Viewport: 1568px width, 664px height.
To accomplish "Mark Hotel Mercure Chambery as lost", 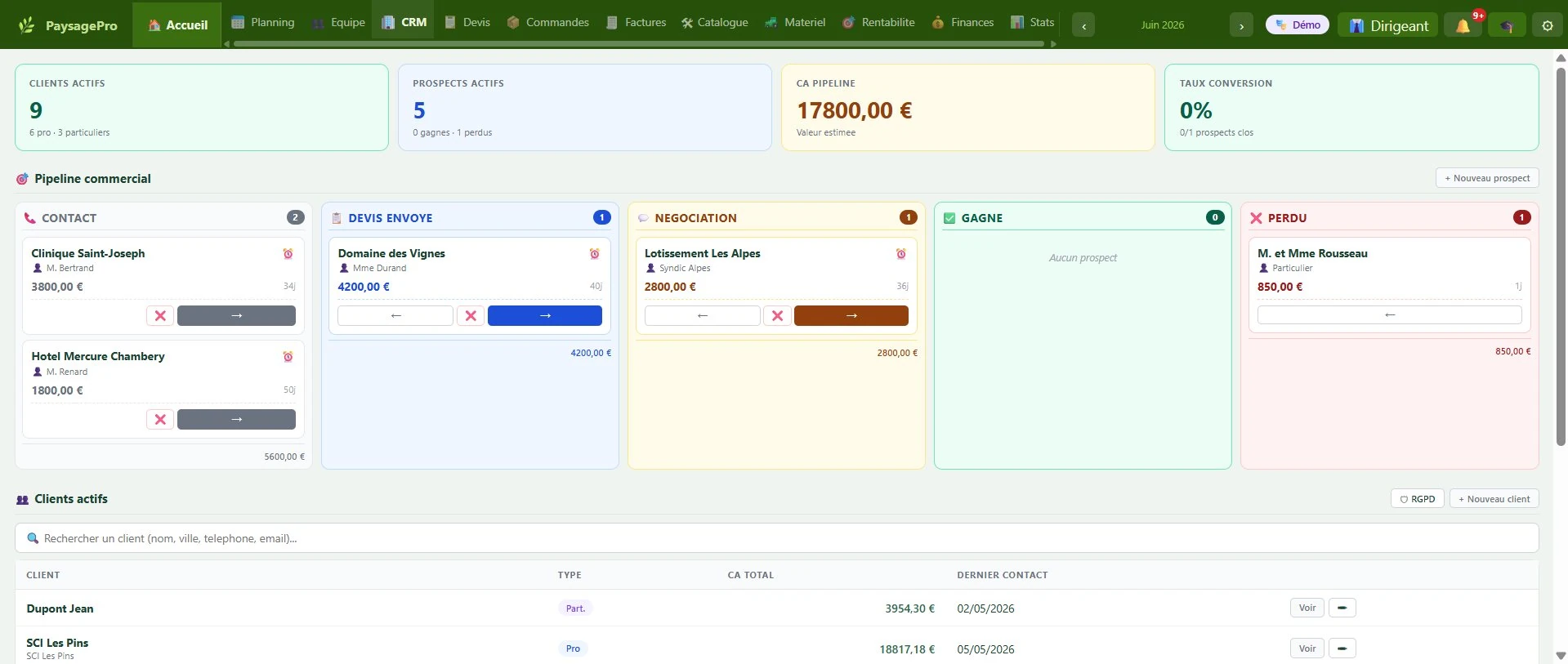I will click(x=160, y=419).
